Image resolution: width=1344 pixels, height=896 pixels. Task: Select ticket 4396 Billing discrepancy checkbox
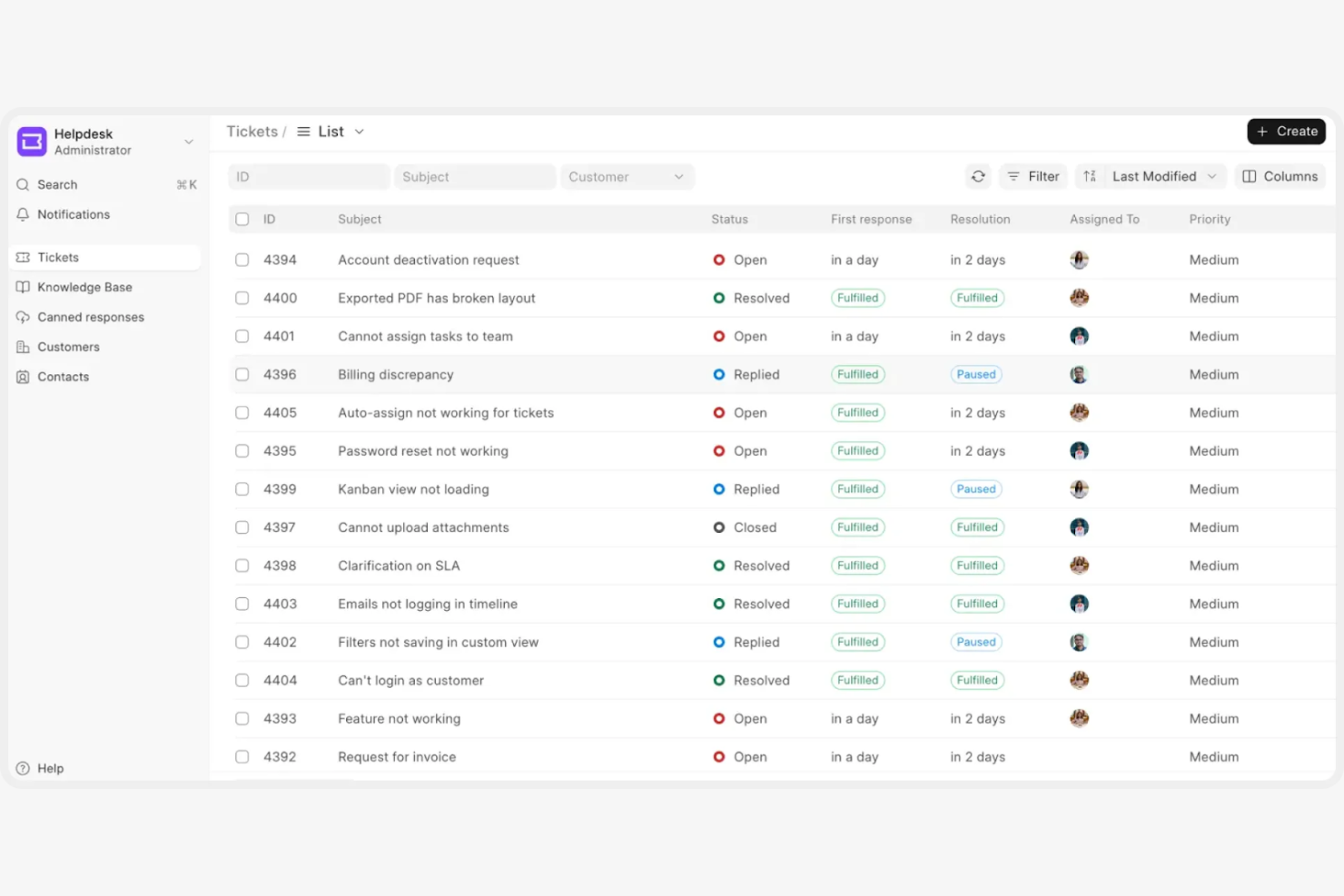pos(242,374)
